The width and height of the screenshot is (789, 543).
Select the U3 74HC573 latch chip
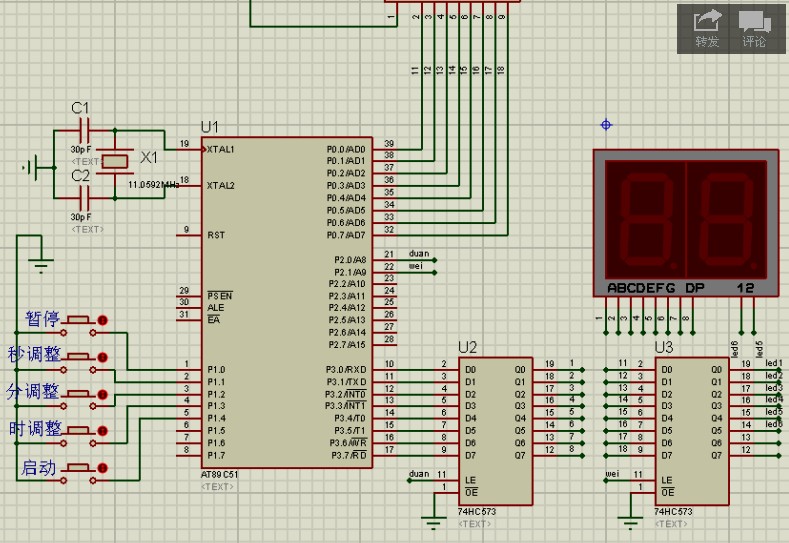point(692,430)
